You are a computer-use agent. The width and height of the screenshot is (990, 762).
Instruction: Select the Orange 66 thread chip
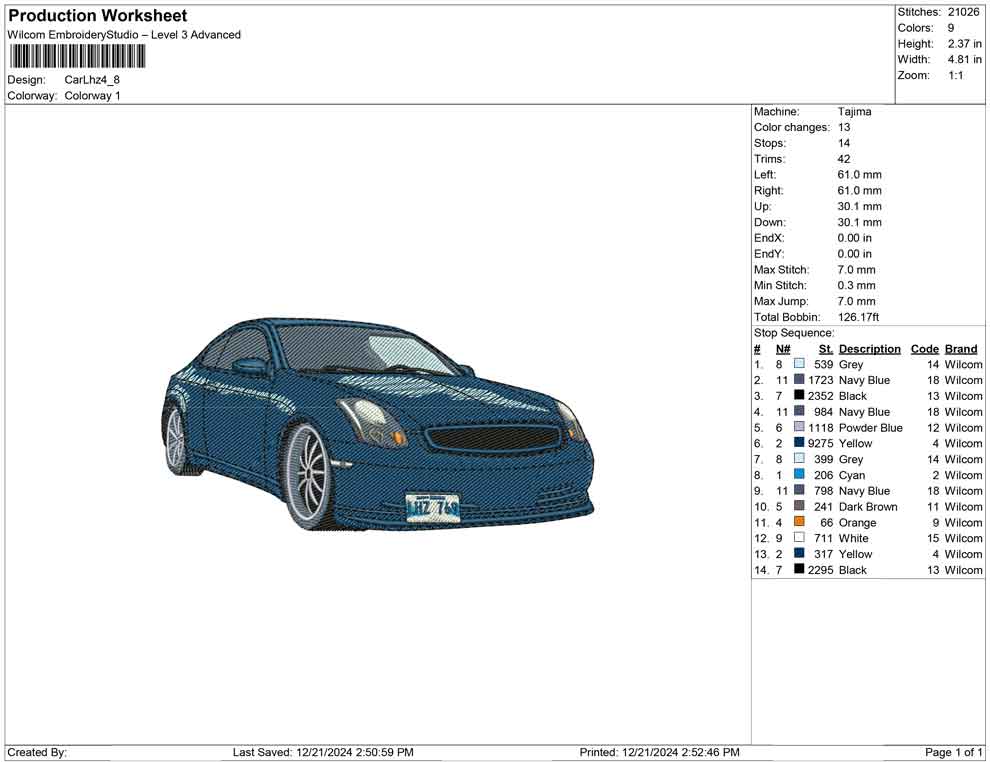(799, 522)
